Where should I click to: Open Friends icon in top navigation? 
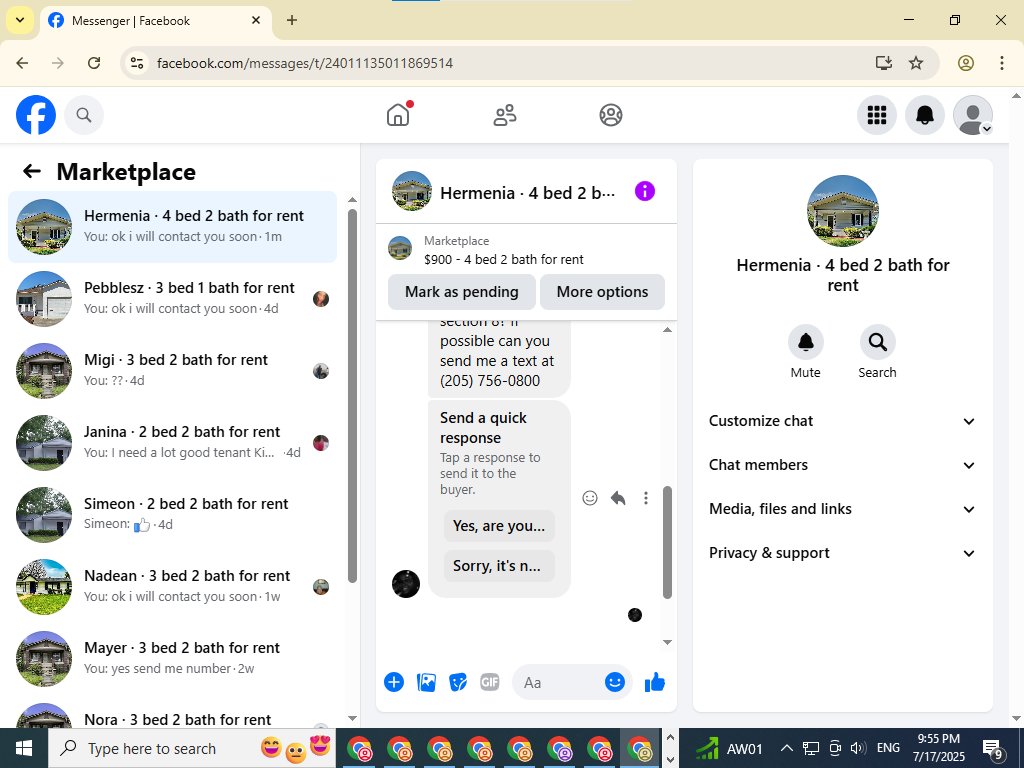point(504,115)
